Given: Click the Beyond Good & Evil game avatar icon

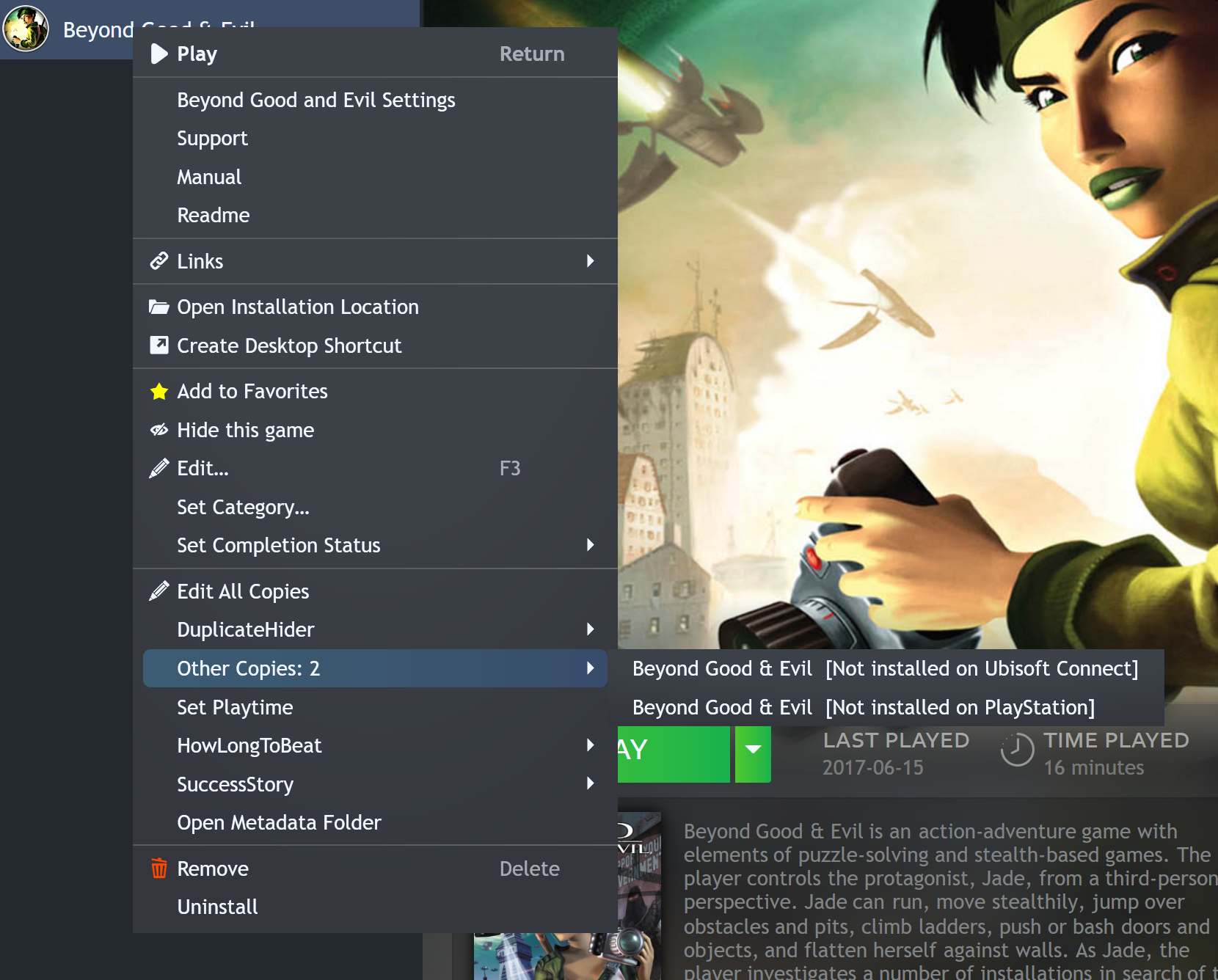Looking at the screenshot, I should click(x=26, y=29).
